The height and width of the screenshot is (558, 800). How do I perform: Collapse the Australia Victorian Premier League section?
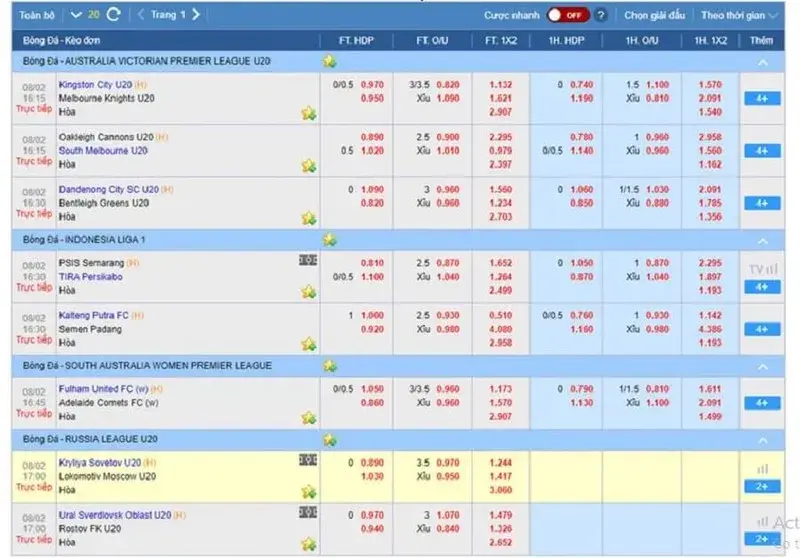(762, 62)
